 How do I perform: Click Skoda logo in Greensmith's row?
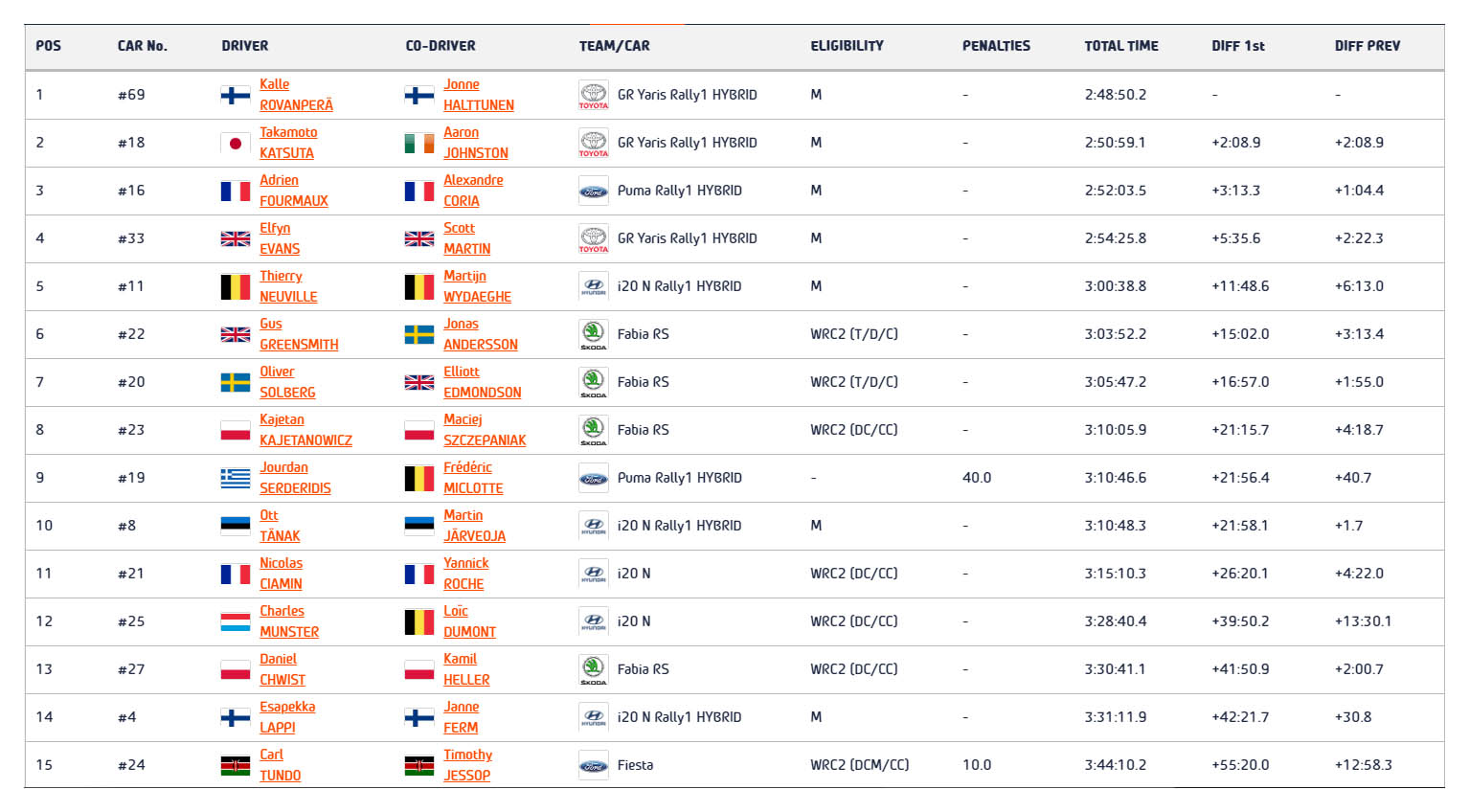pos(593,334)
